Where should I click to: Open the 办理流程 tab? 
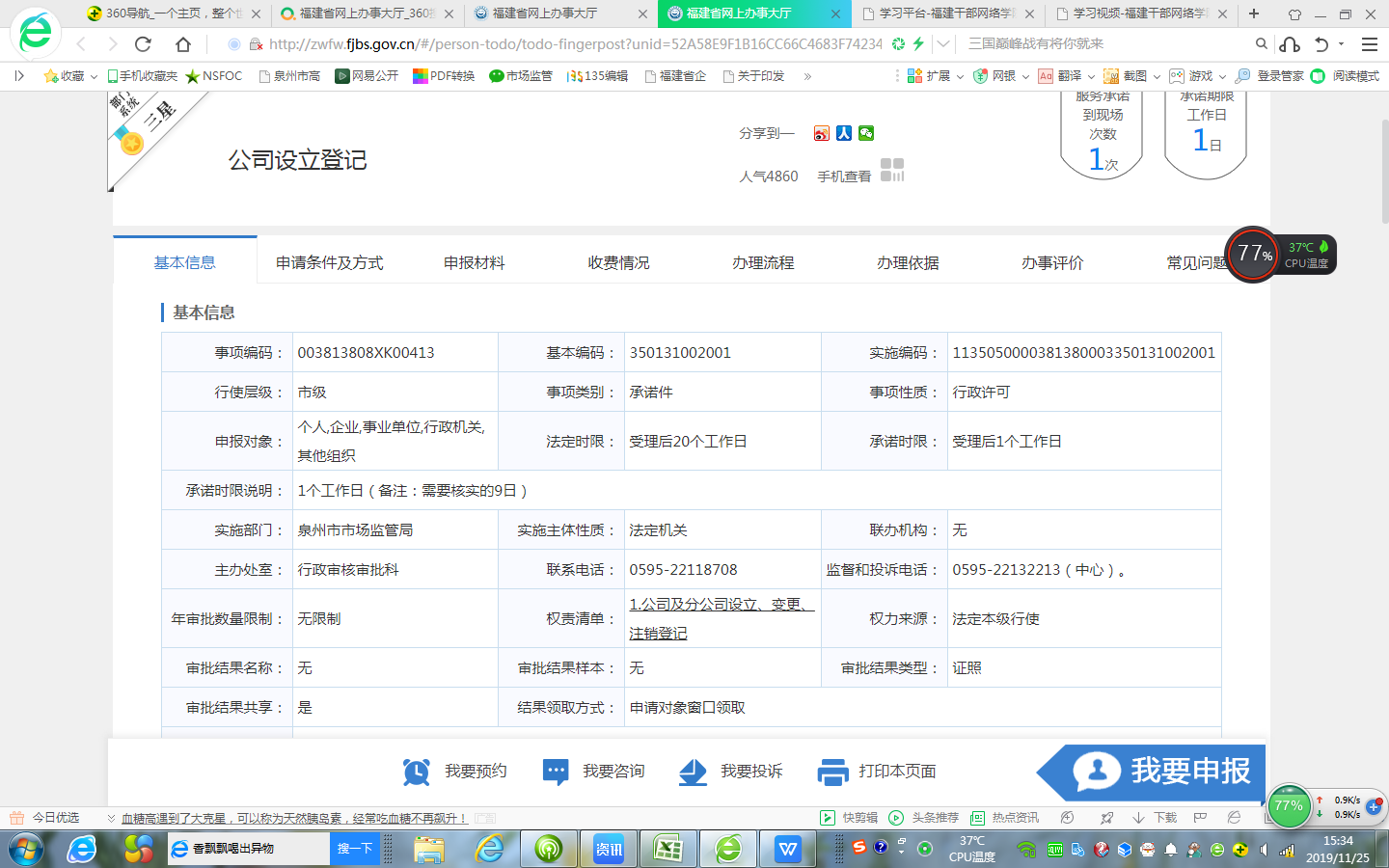pyautogui.click(x=763, y=262)
